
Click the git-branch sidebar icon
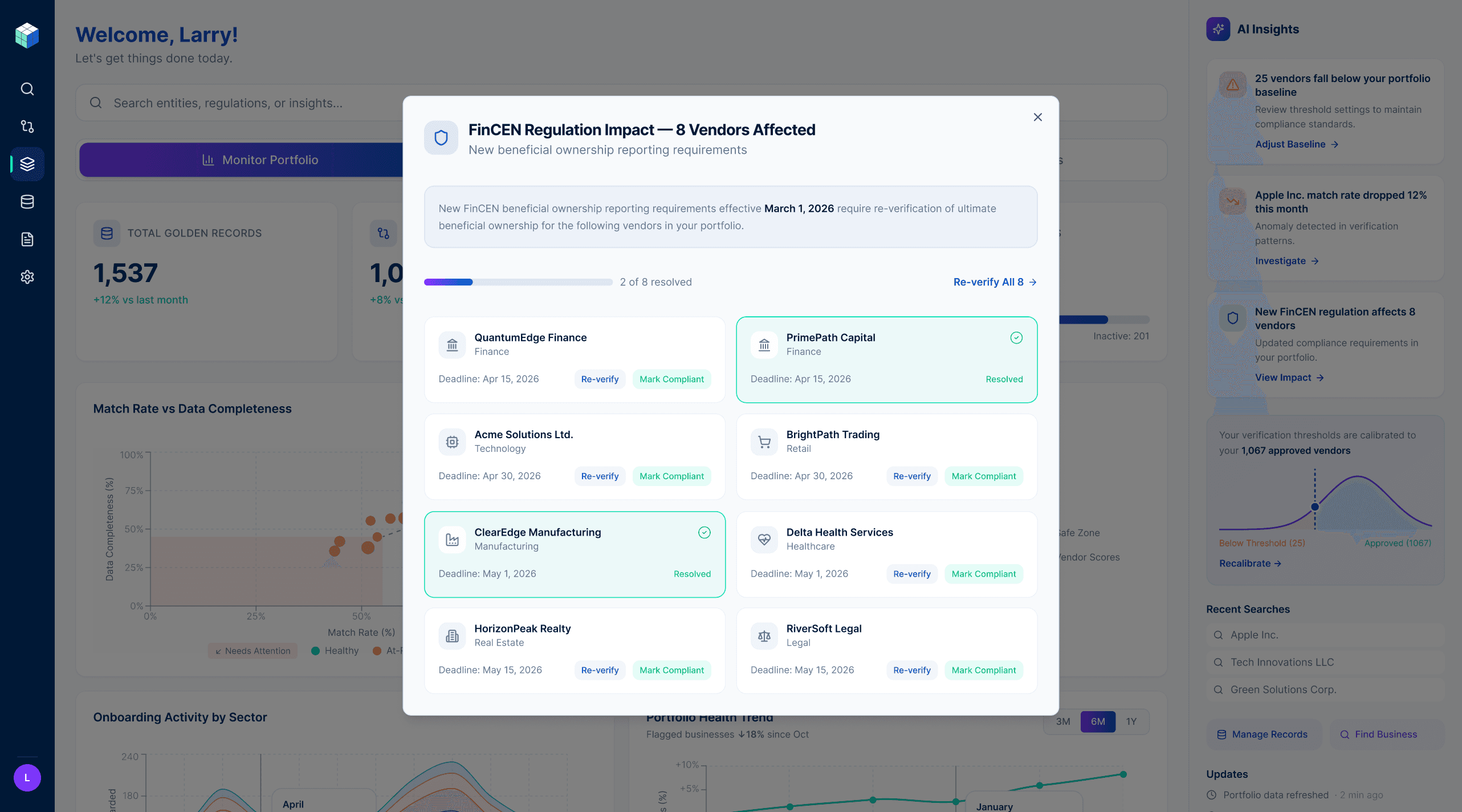point(27,127)
